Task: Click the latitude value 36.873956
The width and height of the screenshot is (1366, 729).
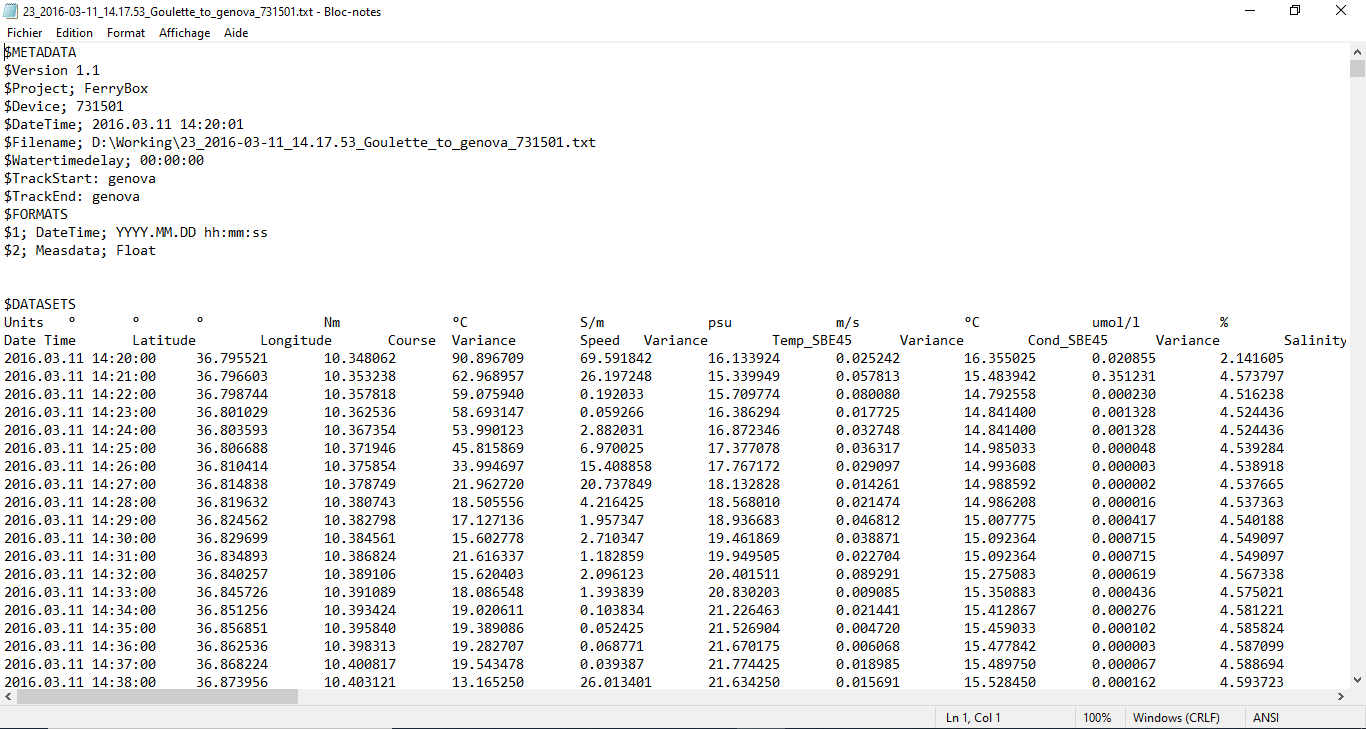Action: click(x=232, y=682)
